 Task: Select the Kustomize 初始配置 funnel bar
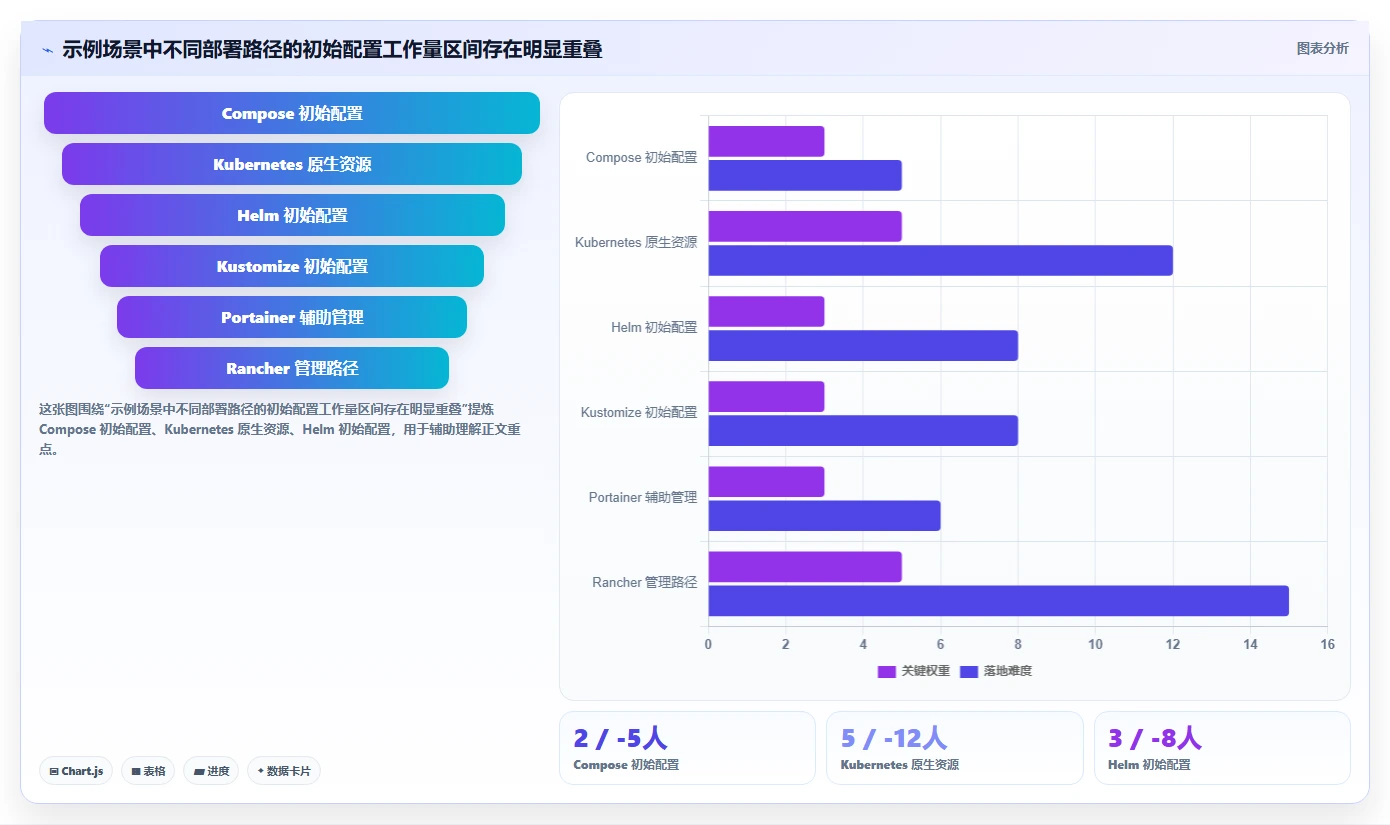click(292, 266)
